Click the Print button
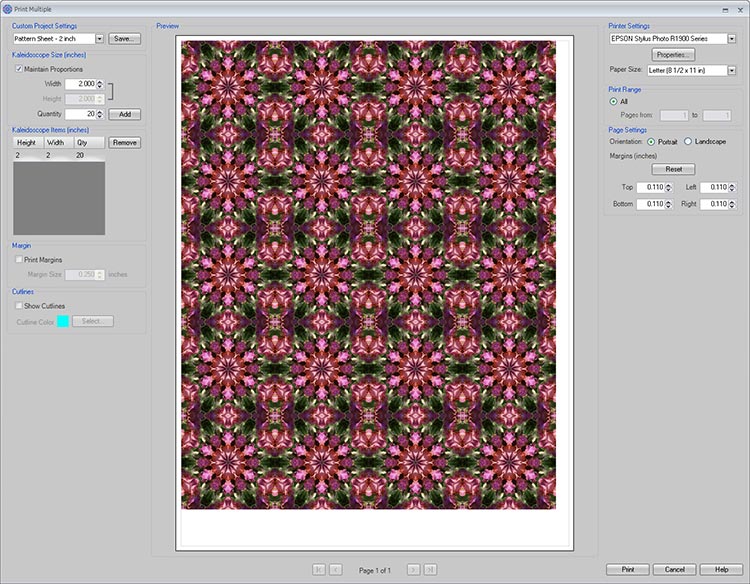750x584 pixels. coord(628,569)
